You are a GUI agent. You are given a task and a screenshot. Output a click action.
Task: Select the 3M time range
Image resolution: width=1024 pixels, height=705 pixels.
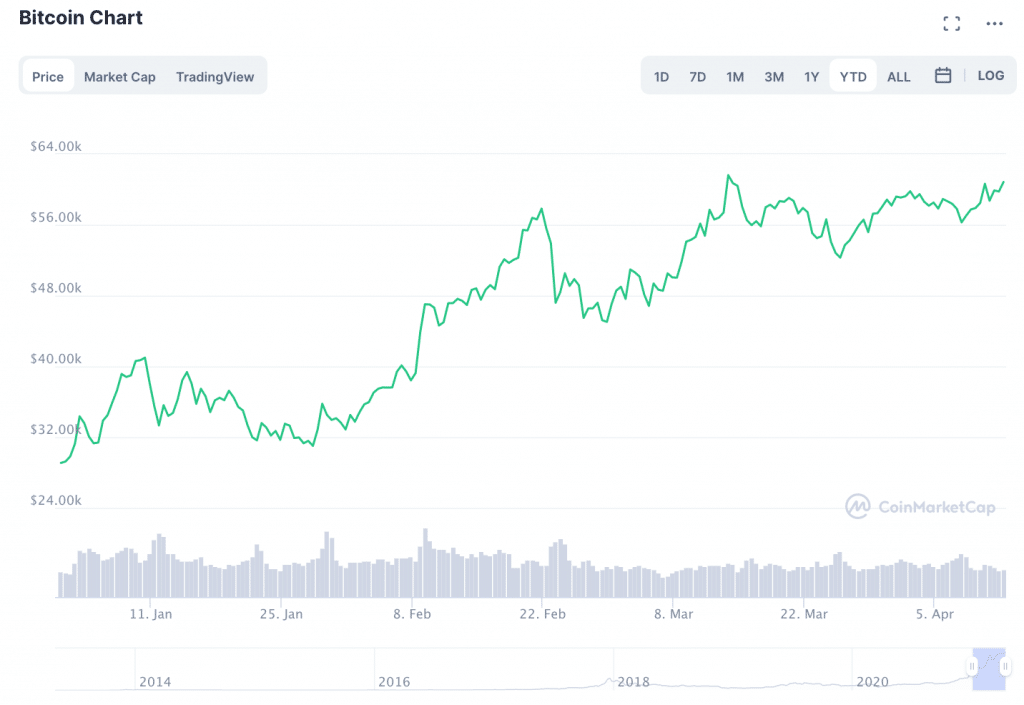(x=774, y=77)
